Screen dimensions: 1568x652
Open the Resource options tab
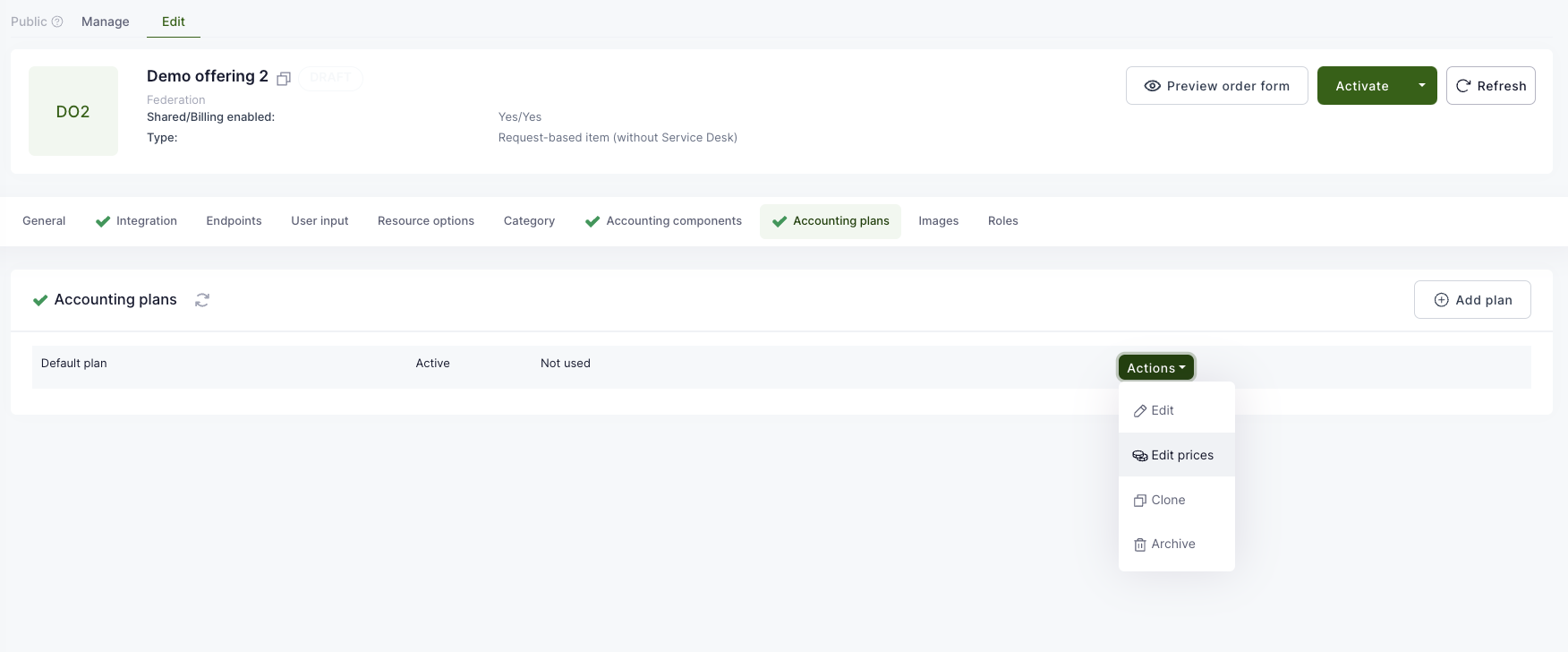point(426,221)
